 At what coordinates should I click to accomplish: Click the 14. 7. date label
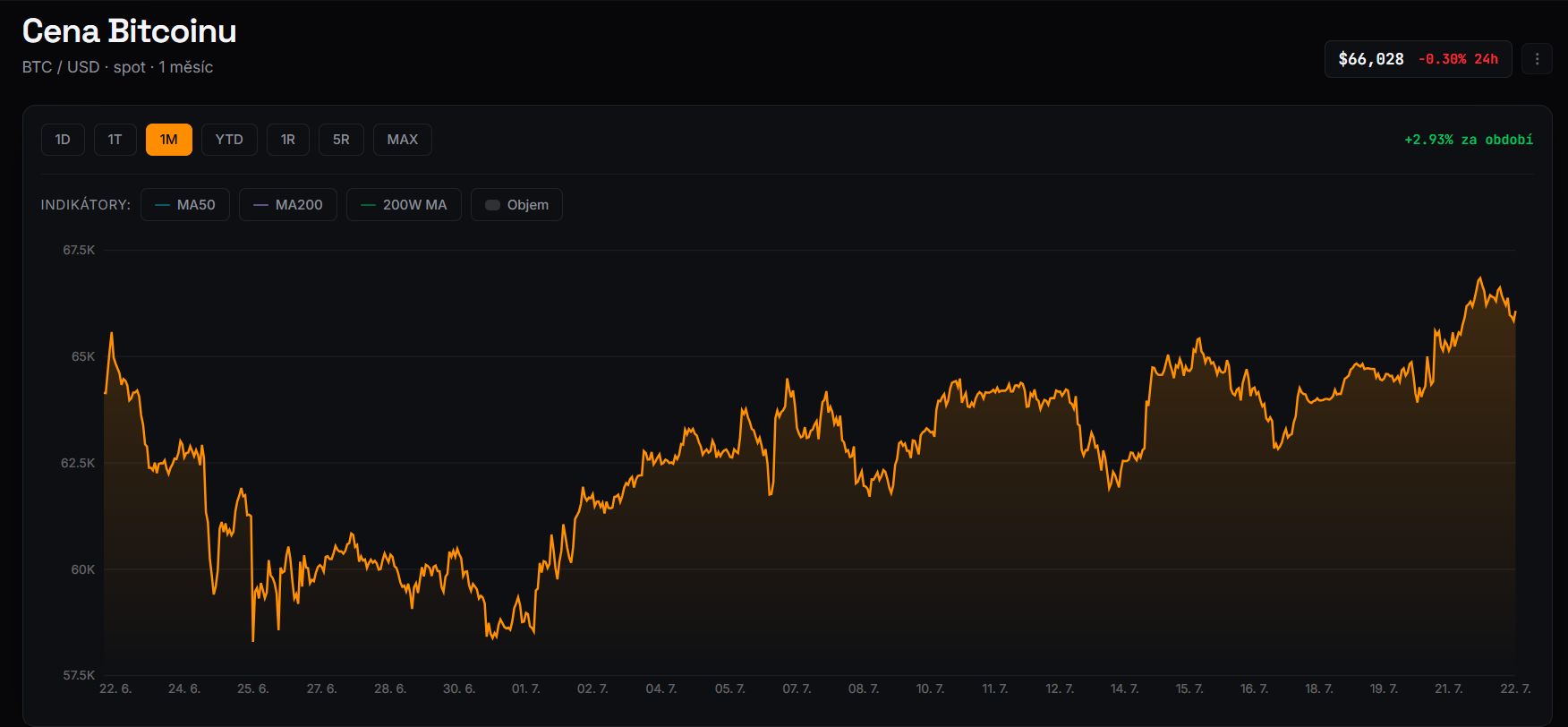click(x=1125, y=689)
